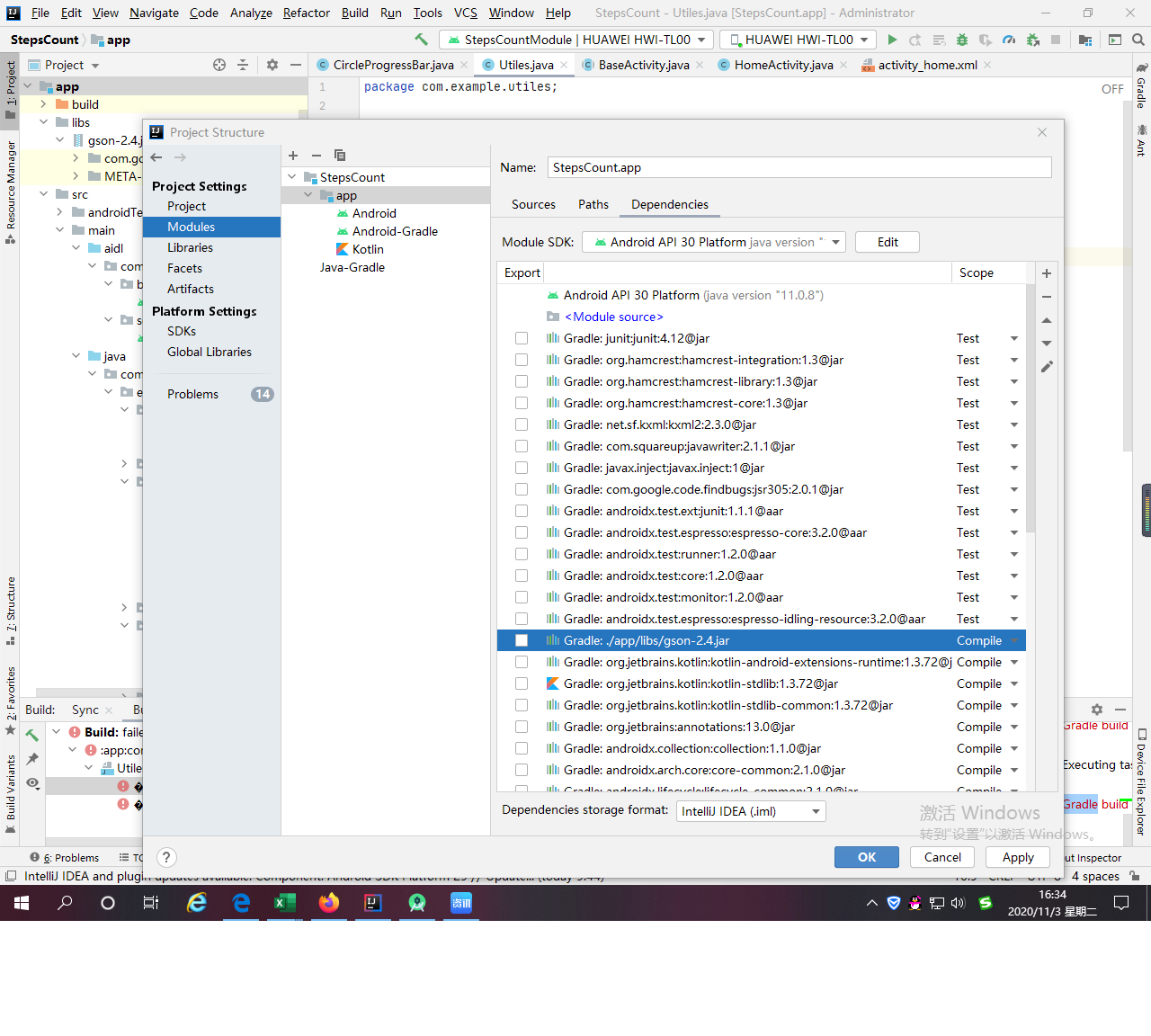Viewport: 1151px width, 1036px height.
Task: Click the module Name input field
Action: pos(799,167)
